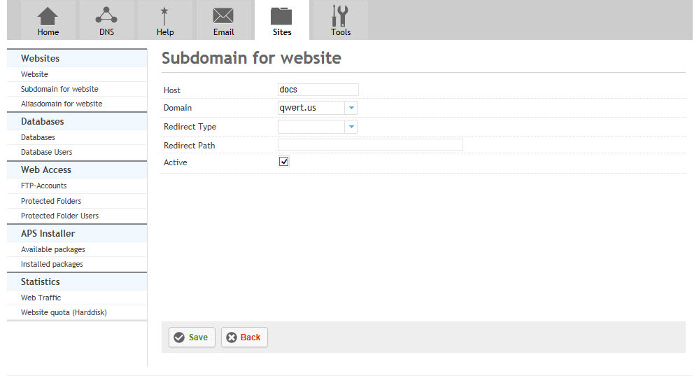This screenshot has width=699, height=376.
Task: Uncheck the Active checkbox
Action: 284,161
